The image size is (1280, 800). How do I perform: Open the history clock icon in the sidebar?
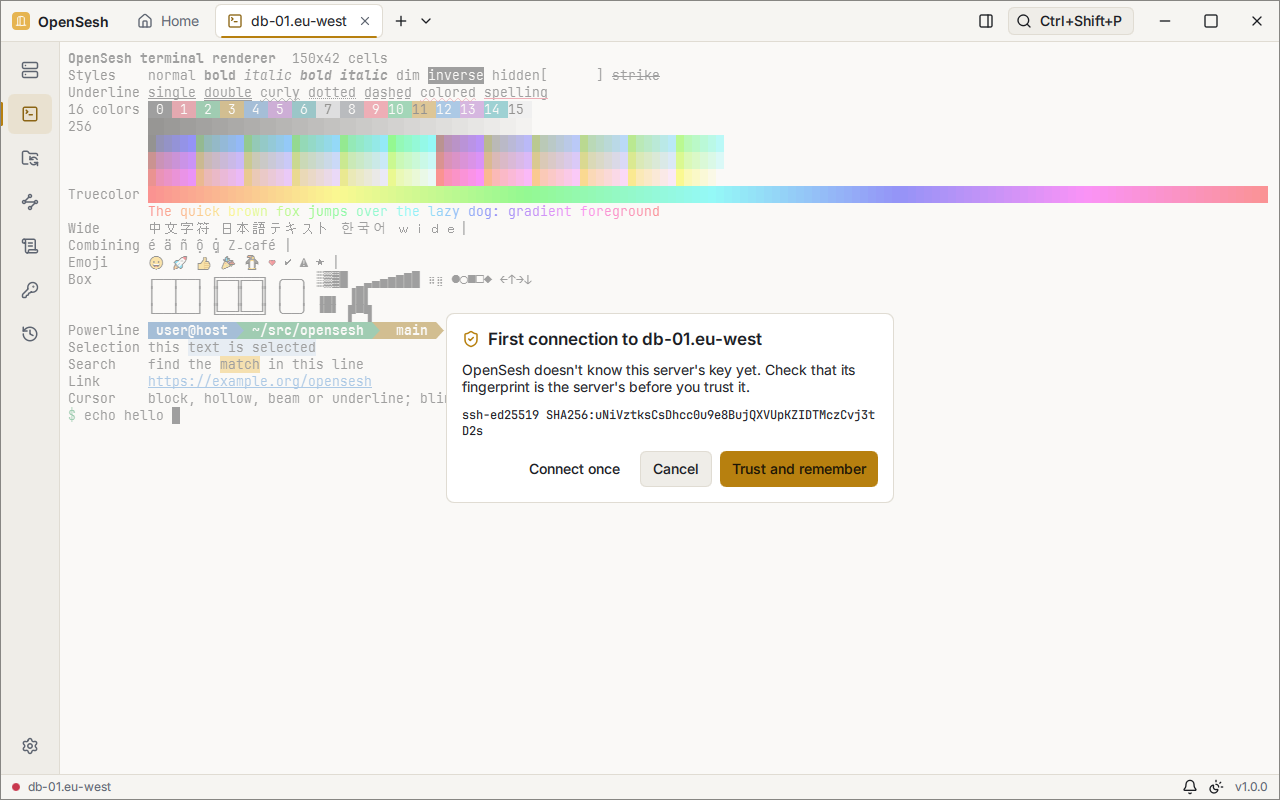(30, 334)
